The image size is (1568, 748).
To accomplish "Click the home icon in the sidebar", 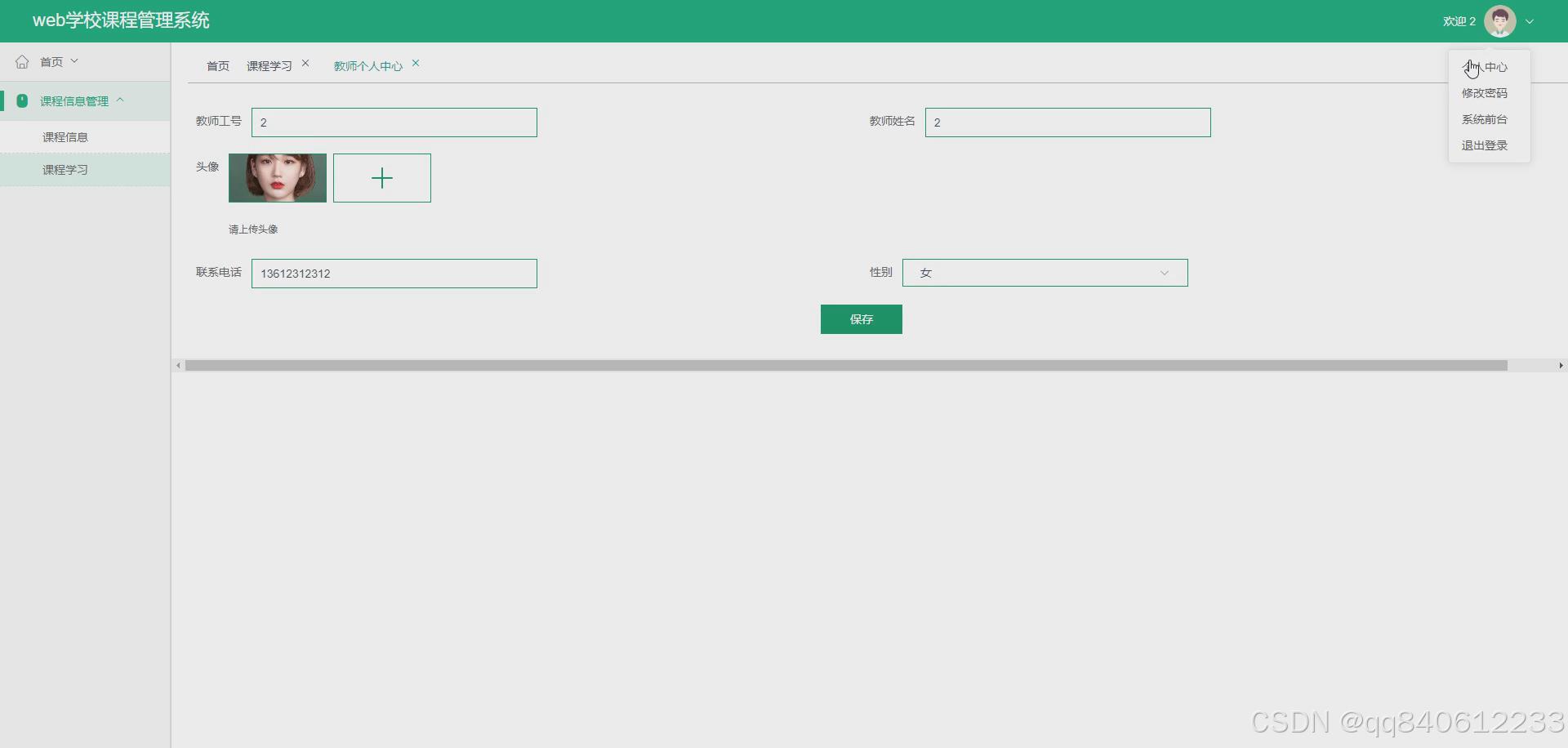I will pyautogui.click(x=22, y=60).
